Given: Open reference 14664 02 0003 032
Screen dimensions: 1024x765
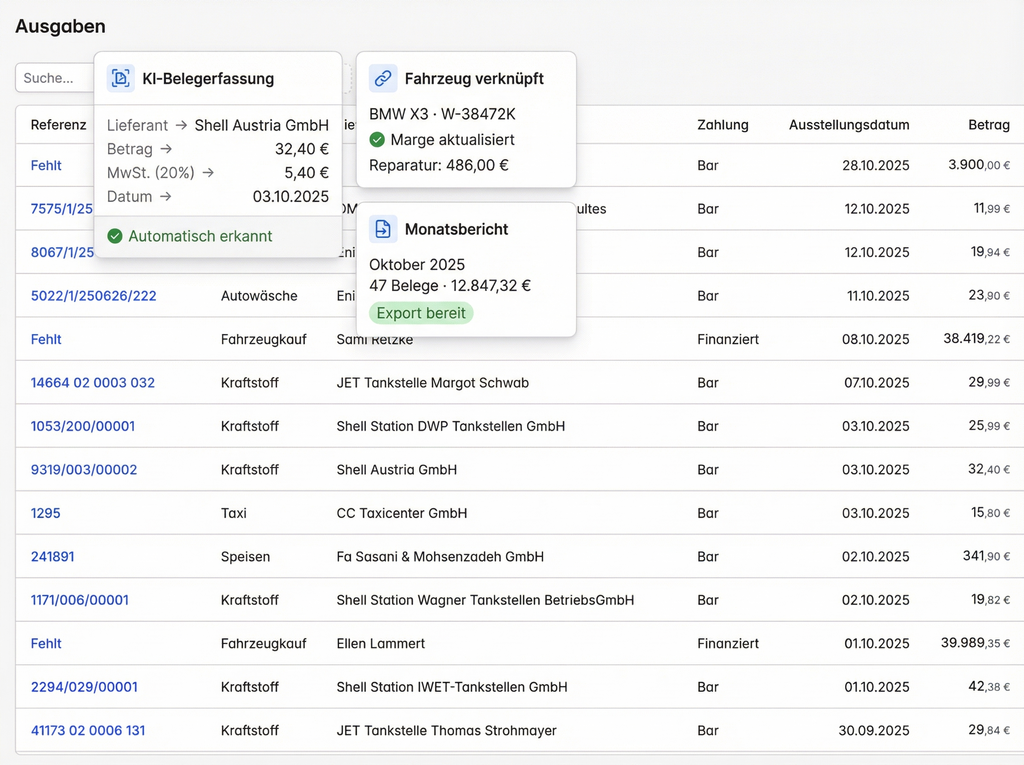Looking at the screenshot, I should point(93,383).
